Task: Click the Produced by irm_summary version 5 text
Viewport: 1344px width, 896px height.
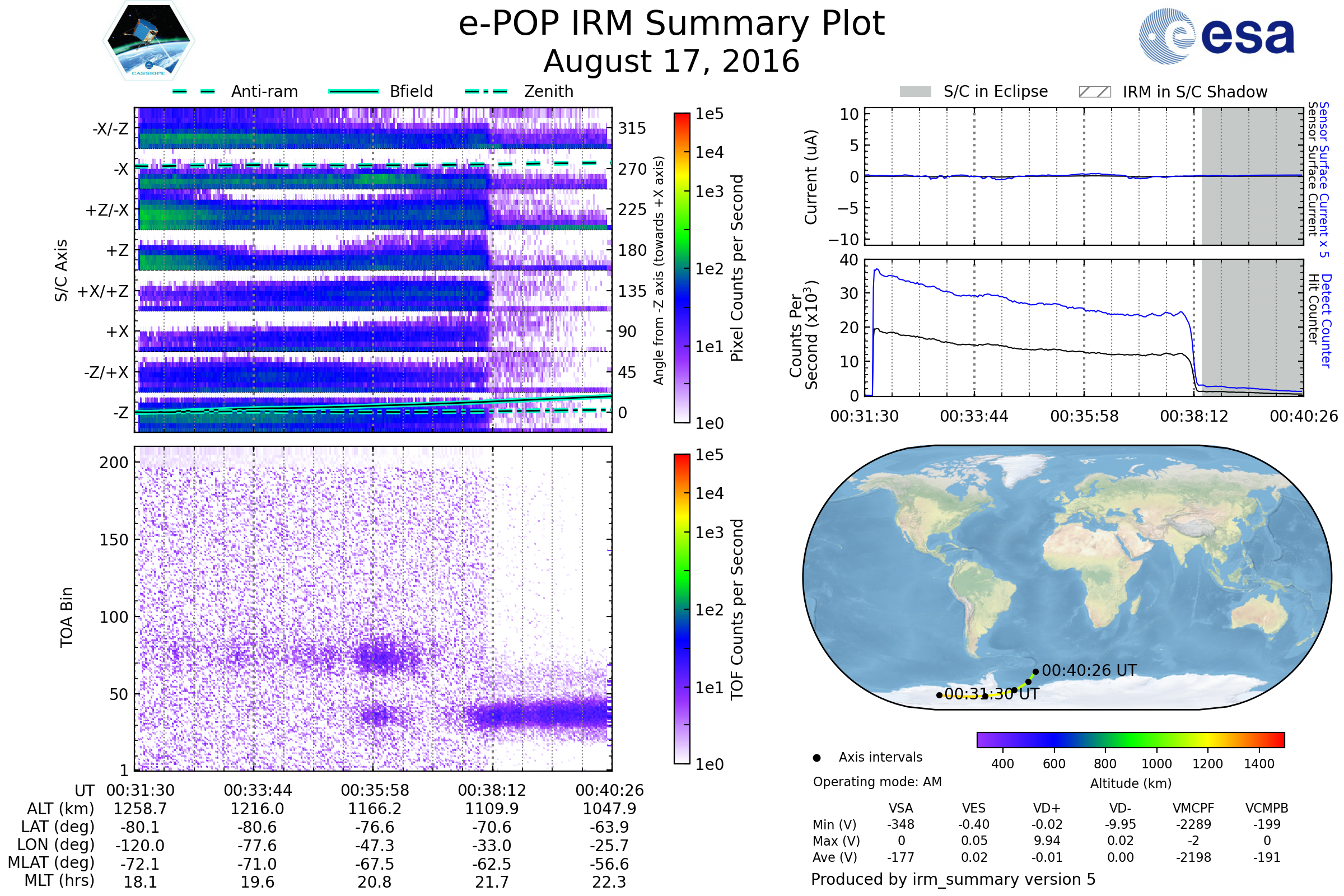Action: coord(953,879)
